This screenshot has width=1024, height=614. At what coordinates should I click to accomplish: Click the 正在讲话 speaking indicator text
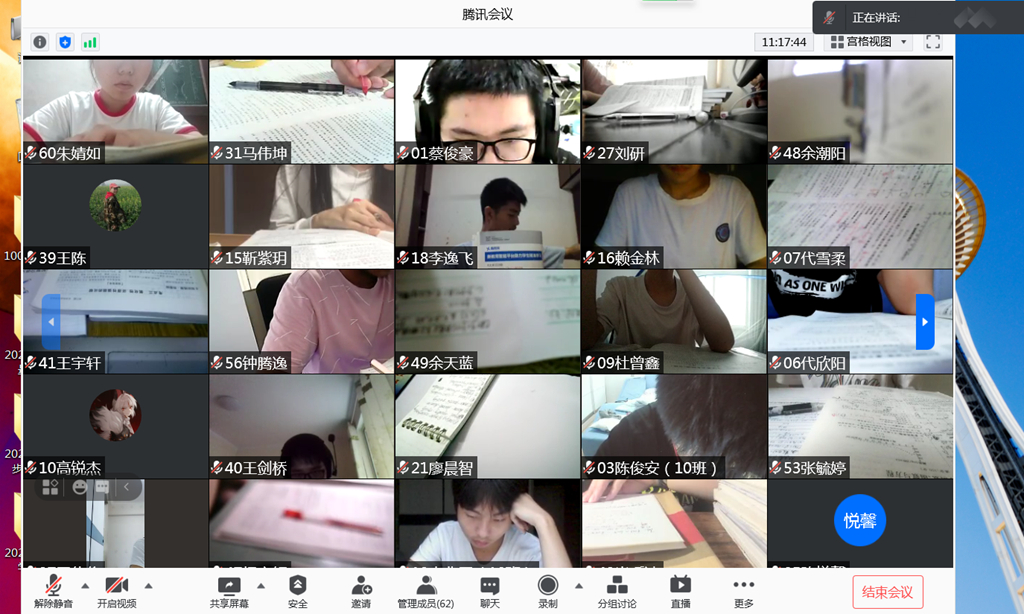876,18
